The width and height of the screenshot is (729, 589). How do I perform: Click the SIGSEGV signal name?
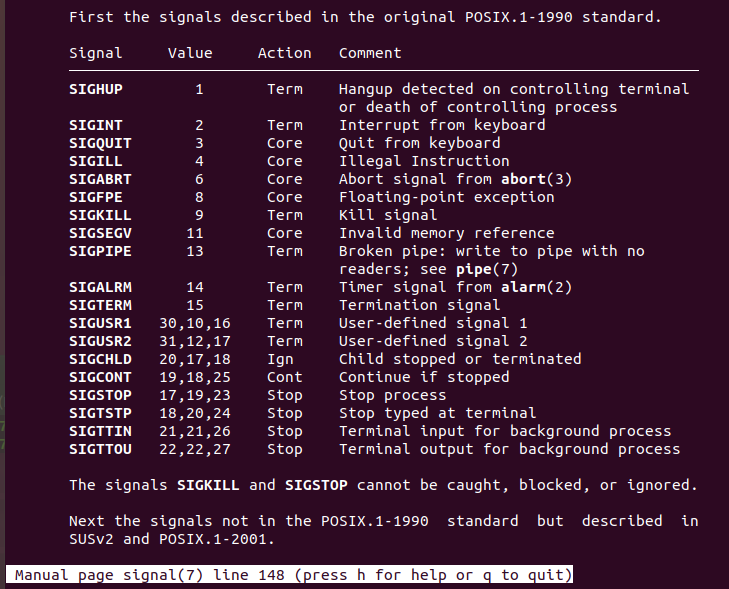pyautogui.click(x=100, y=233)
